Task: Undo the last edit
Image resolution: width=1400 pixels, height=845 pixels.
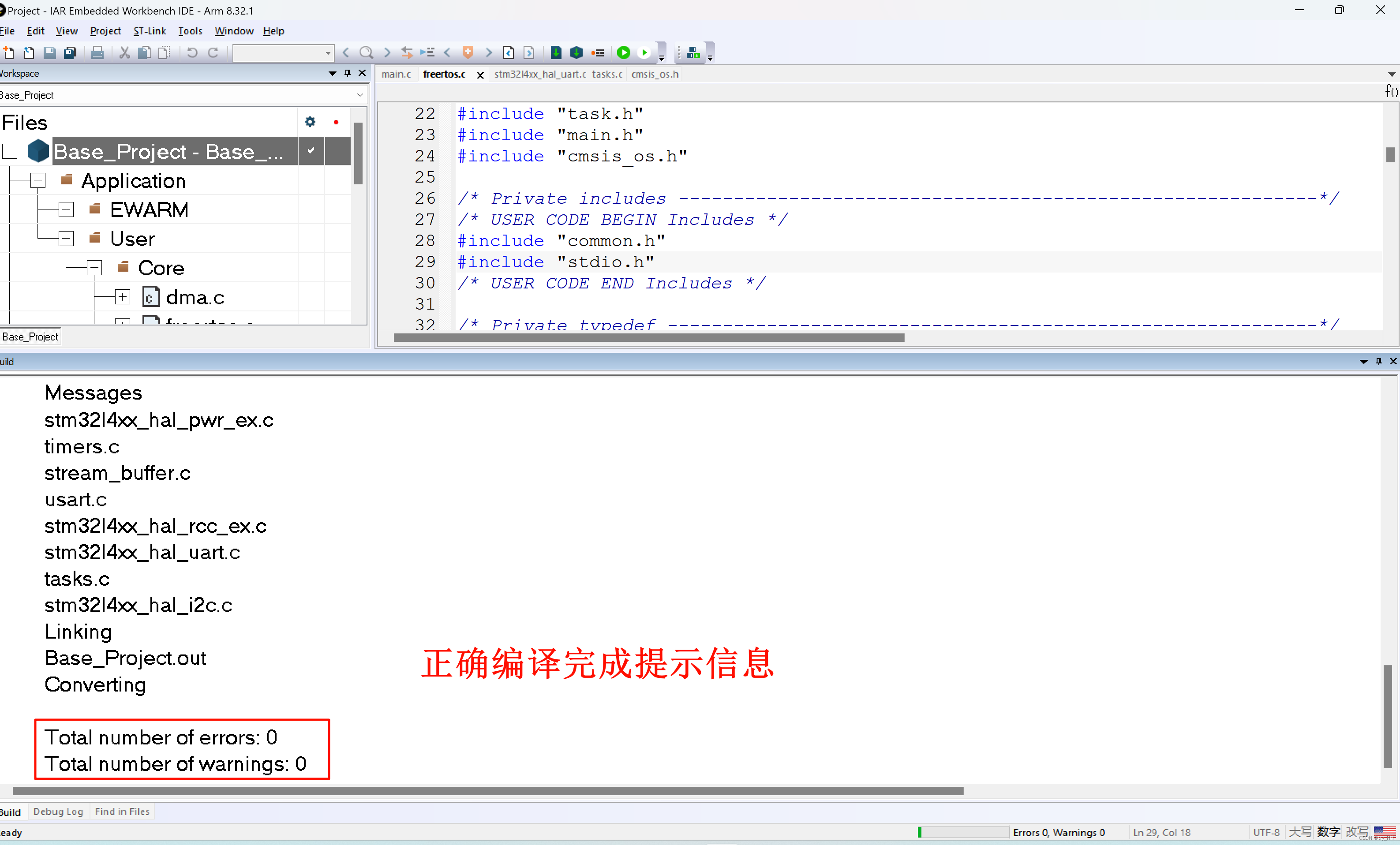Action: click(x=193, y=53)
